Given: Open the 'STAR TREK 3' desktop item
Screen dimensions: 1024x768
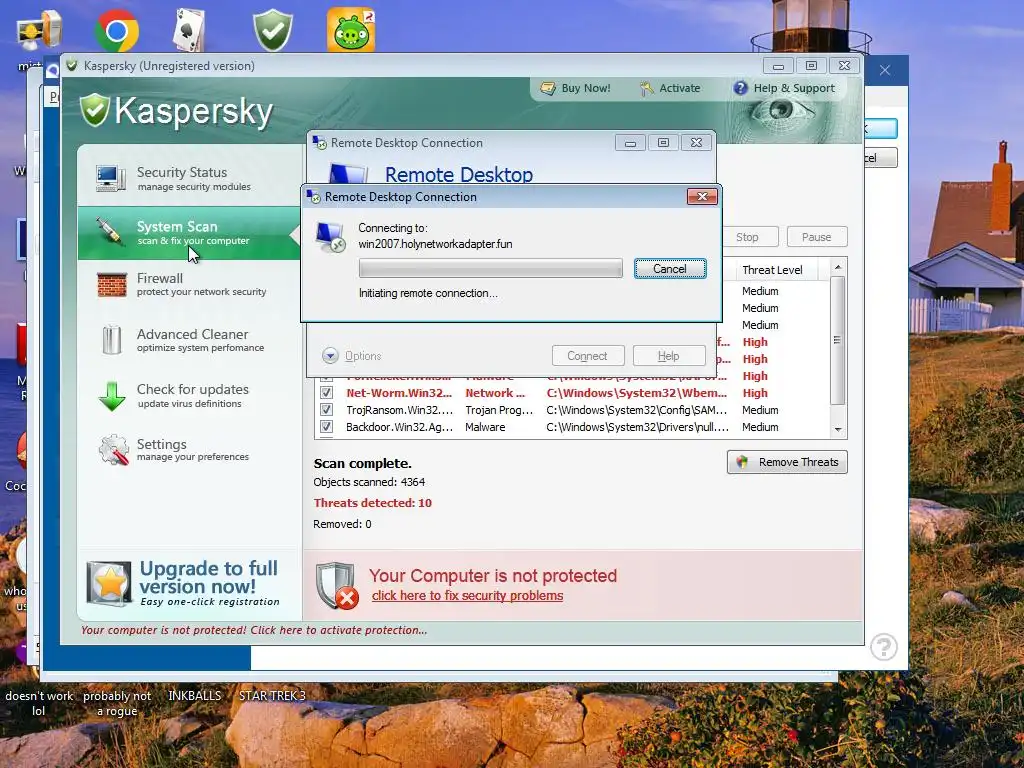Looking at the screenshot, I should (x=272, y=696).
